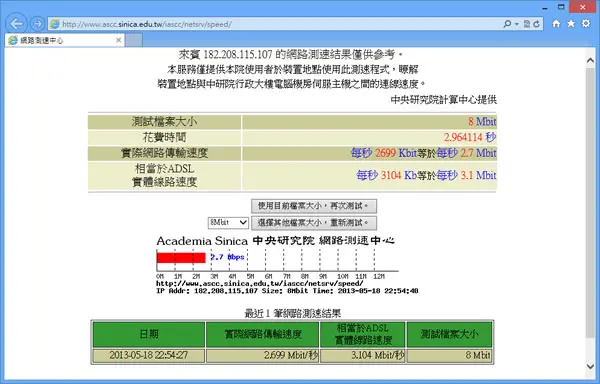Open the browser Home icon
This screenshot has width=600, height=384.
pyautogui.click(x=556, y=24)
